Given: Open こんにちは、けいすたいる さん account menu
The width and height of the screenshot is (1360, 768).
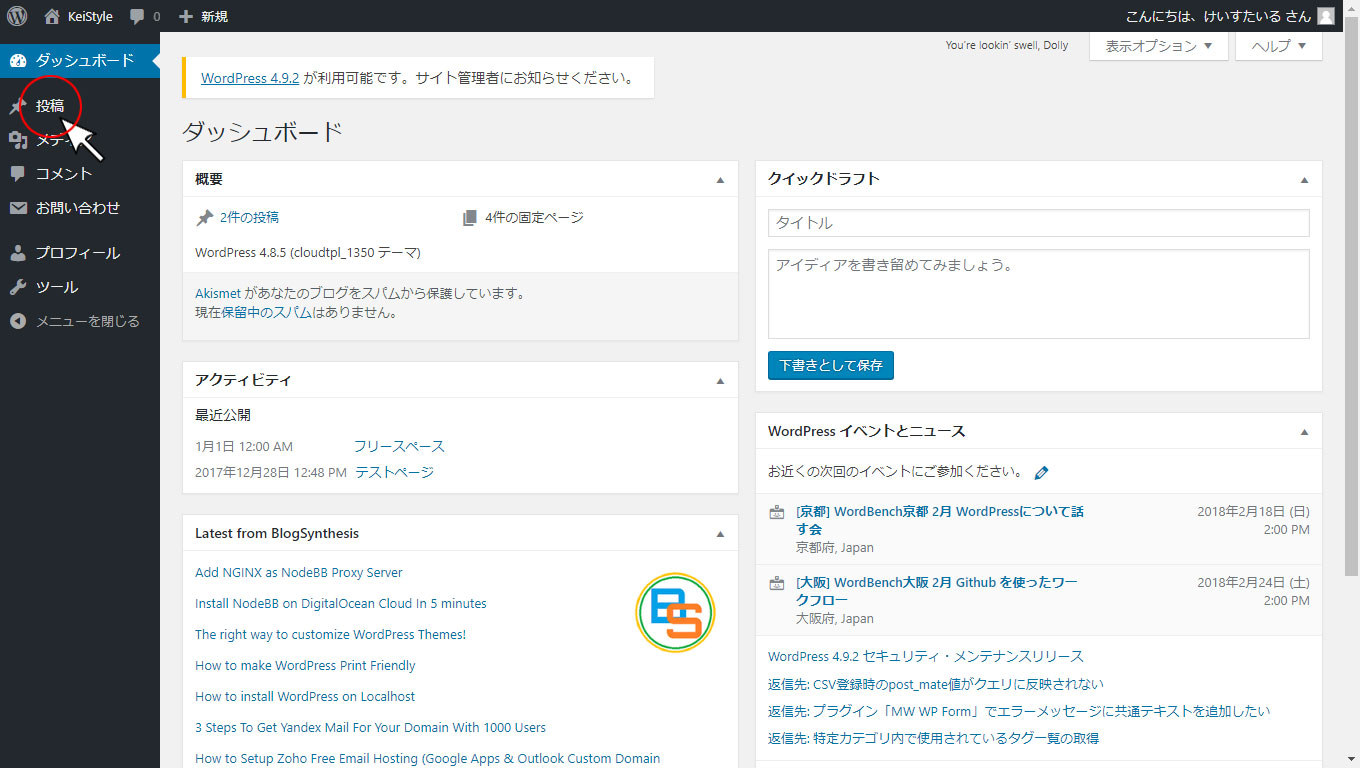Looking at the screenshot, I should 1218,16.
